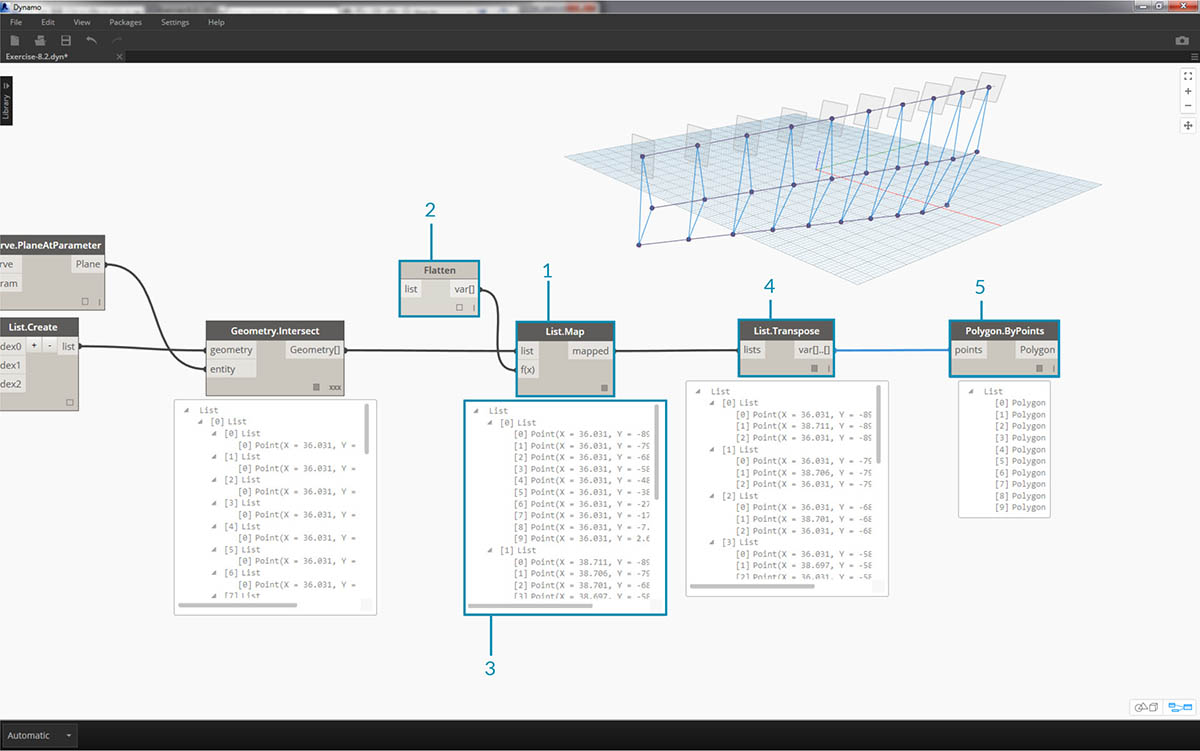Viewport: 1200px width, 751px height.
Task: Remove an index with List.Create minus button
Action: click(49, 346)
